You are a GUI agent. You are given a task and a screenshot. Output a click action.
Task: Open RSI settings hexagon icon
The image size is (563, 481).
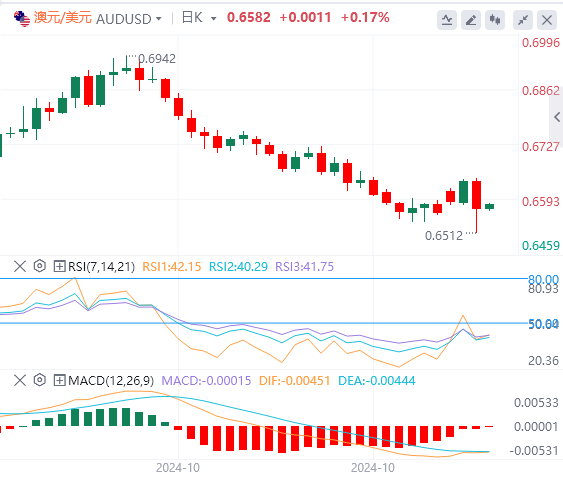[39, 266]
